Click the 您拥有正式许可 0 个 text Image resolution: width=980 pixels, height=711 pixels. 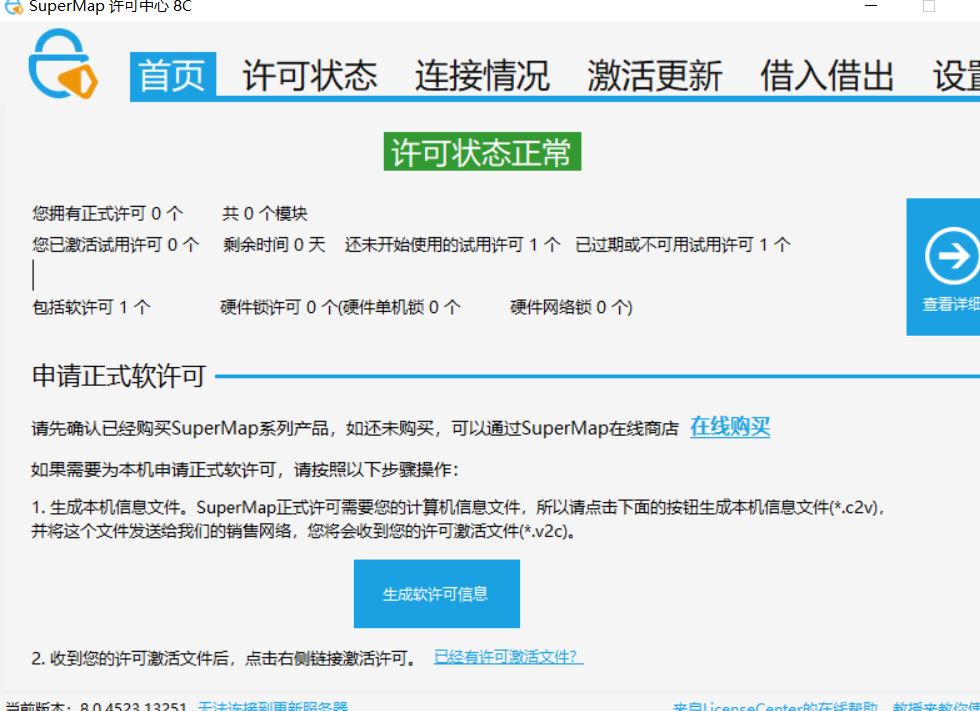point(108,214)
